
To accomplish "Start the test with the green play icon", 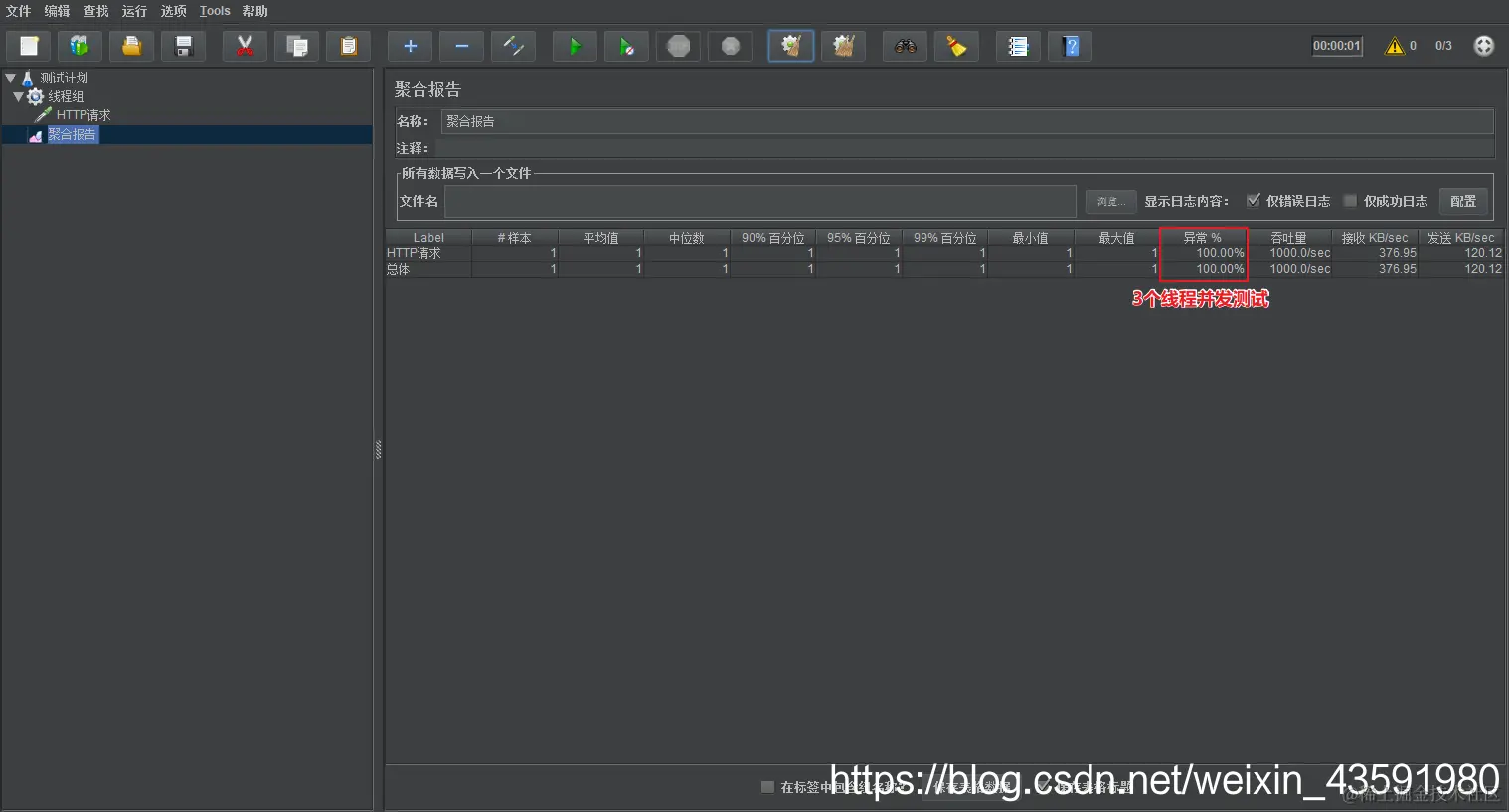I will coord(575,45).
